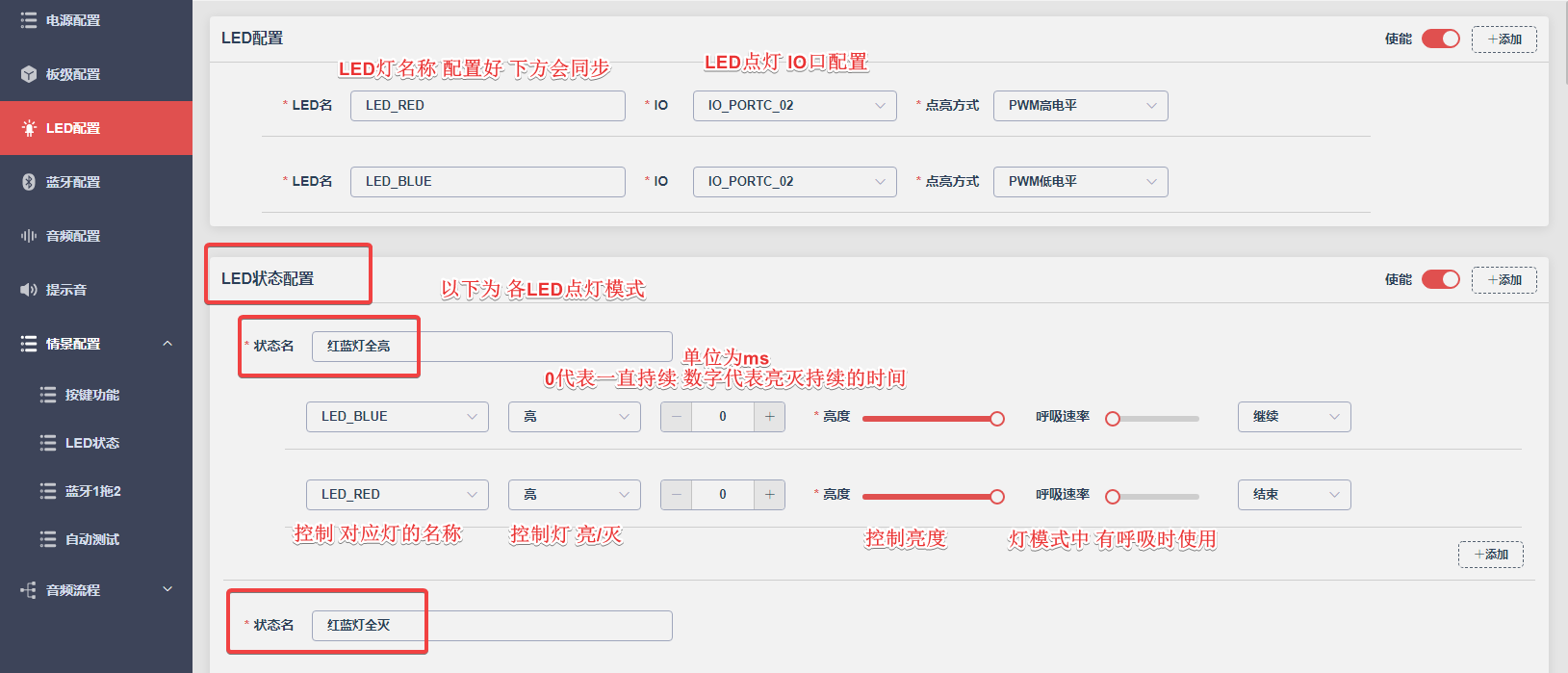Open the 板级配置 menu item
This screenshot has height=673, width=1568.
(x=96, y=74)
